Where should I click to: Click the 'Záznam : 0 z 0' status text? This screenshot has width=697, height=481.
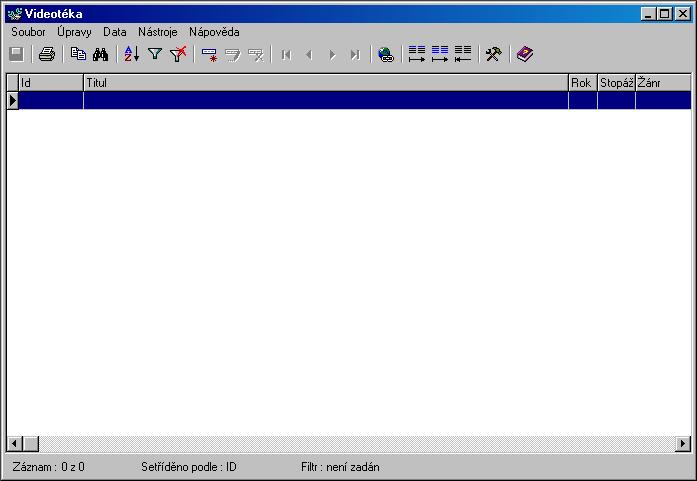pos(48,467)
